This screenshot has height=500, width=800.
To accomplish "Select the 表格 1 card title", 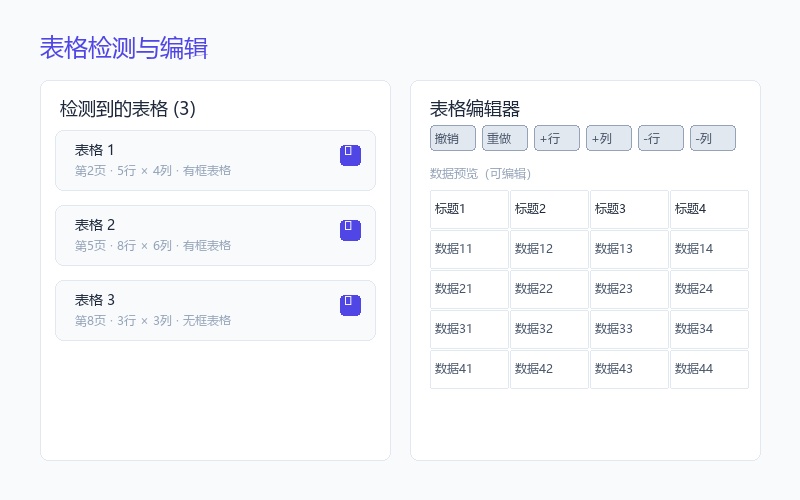I will coord(94,150).
